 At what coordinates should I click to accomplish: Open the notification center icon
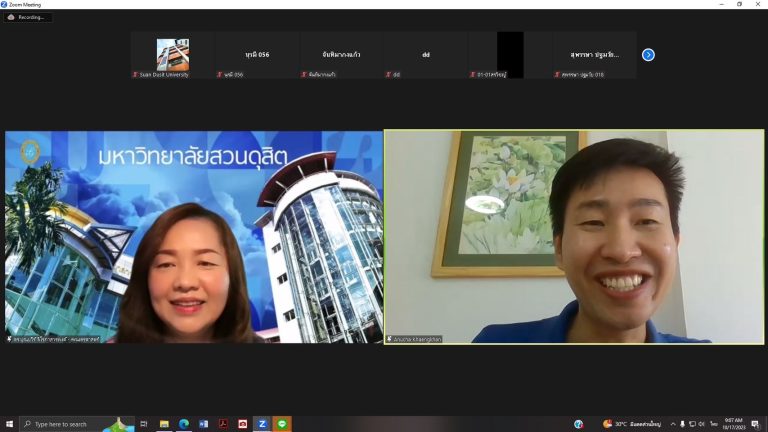click(x=756, y=424)
